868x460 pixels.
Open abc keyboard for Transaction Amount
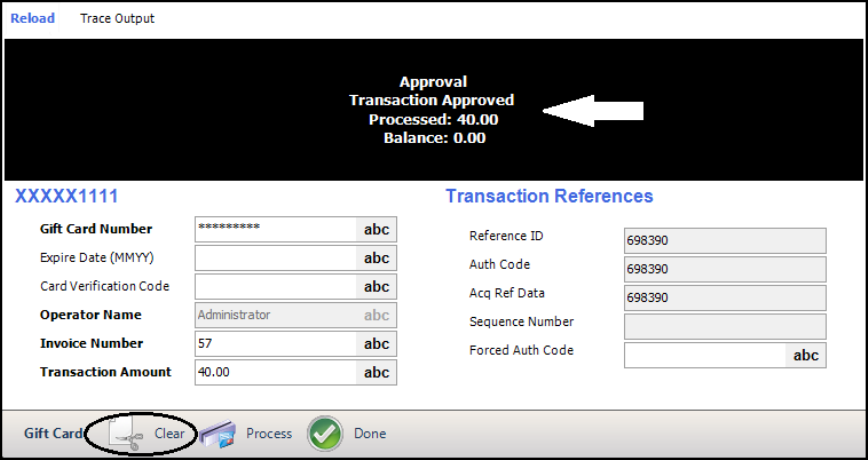pos(376,373)
